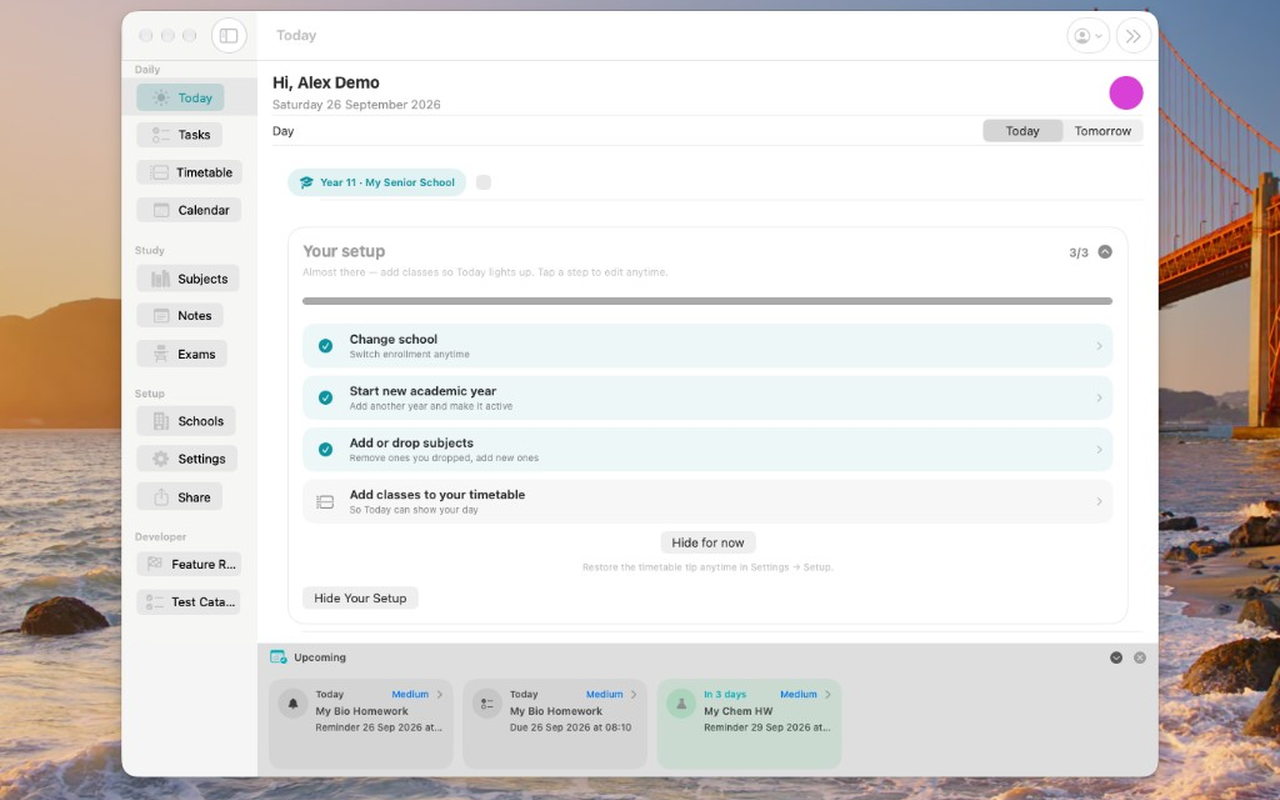Click the timetable icon beside Add classes to your timetable
This screenshot has height=800, width=1280.
[325, 502]
